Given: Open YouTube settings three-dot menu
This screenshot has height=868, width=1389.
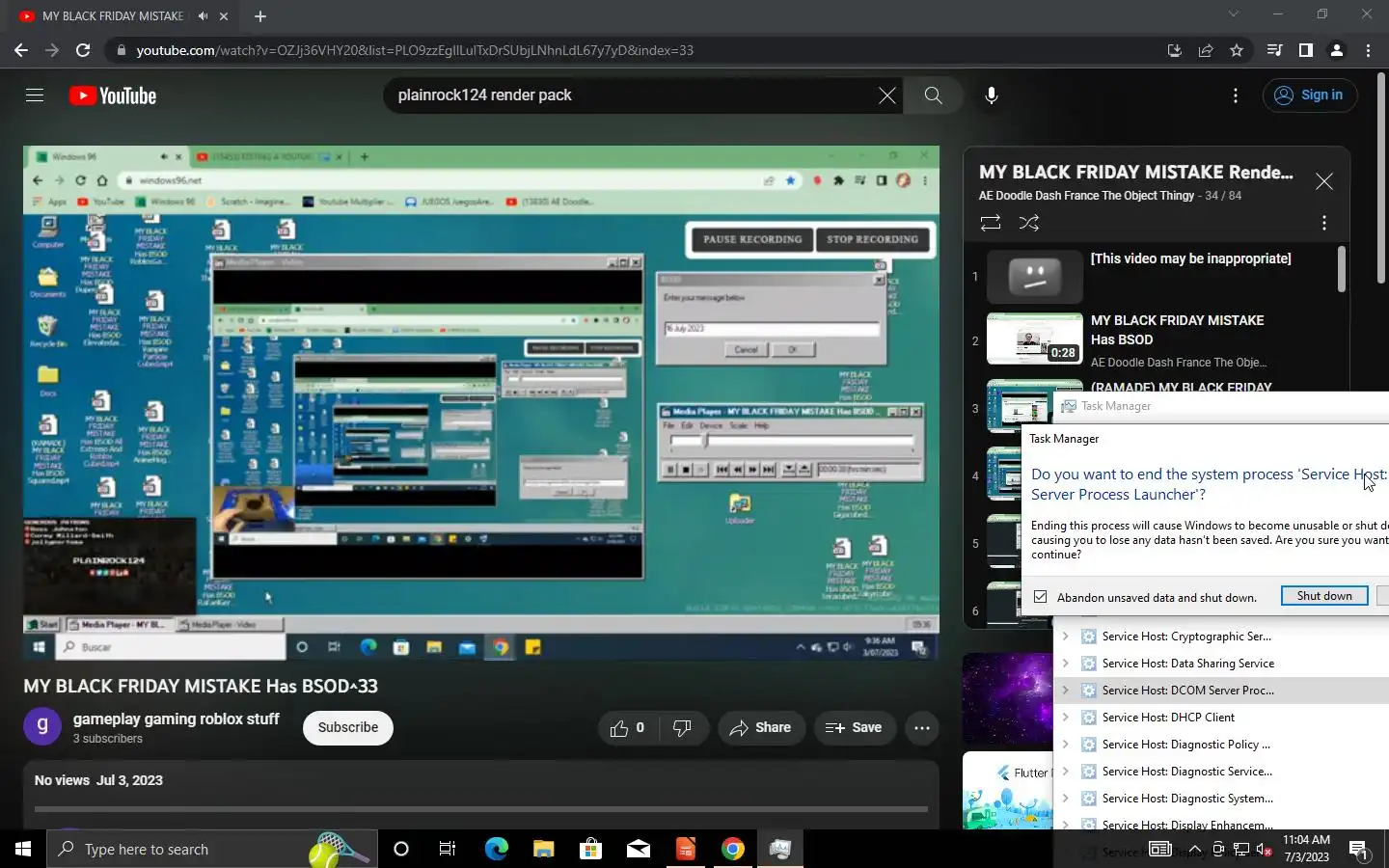Looking at the screenshot, I should (1236, 95).
